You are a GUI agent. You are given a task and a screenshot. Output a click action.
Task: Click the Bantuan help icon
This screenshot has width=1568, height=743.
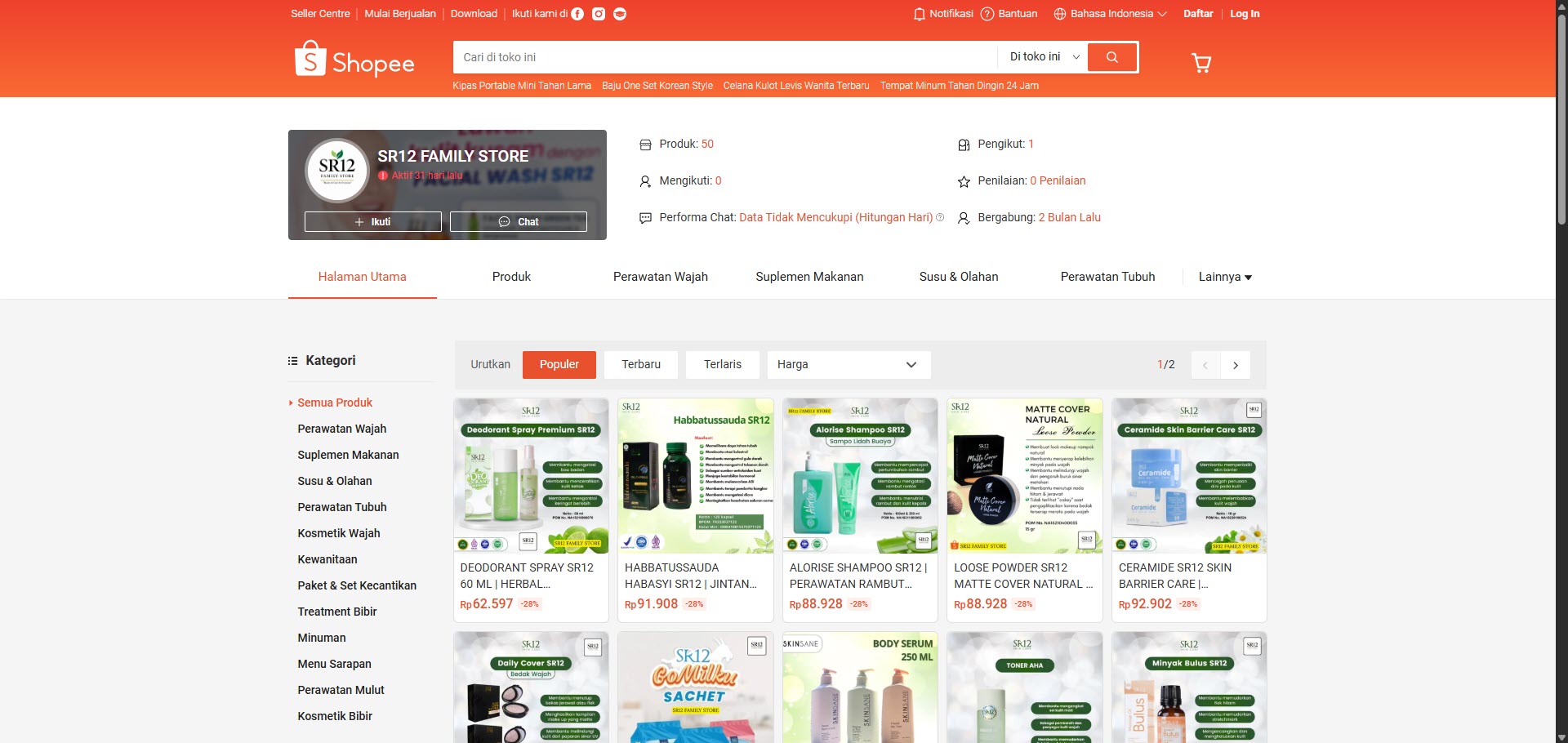tap(987, 14)
